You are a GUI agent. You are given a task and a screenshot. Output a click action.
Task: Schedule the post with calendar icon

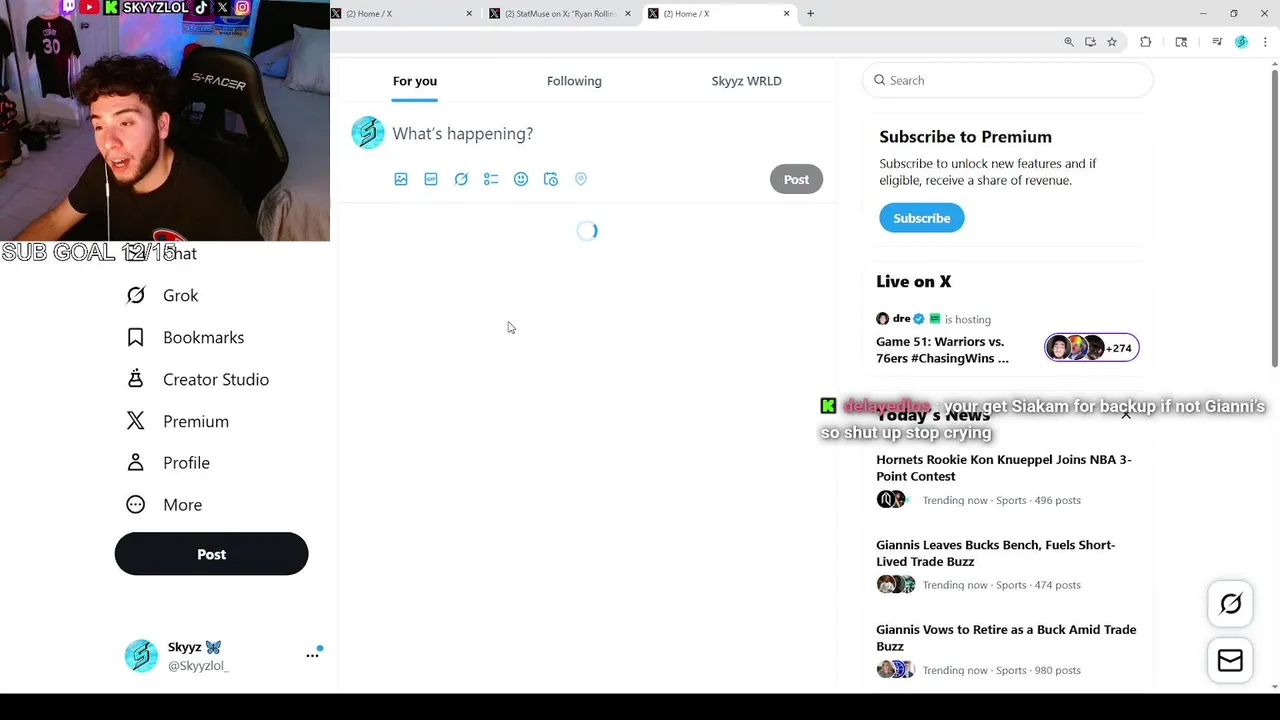coord(551,179)
